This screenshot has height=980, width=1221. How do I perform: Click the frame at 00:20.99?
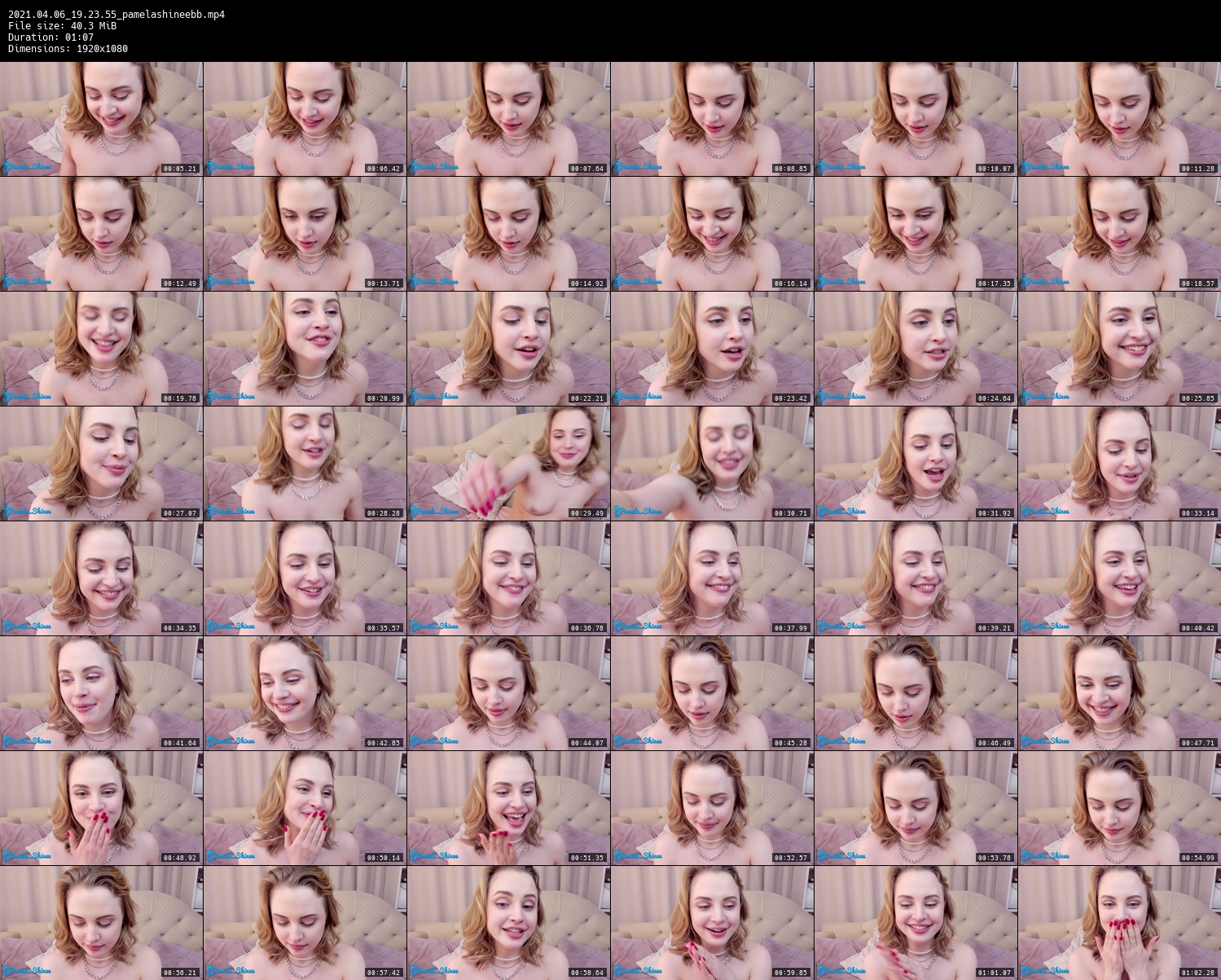coord(305,349)
